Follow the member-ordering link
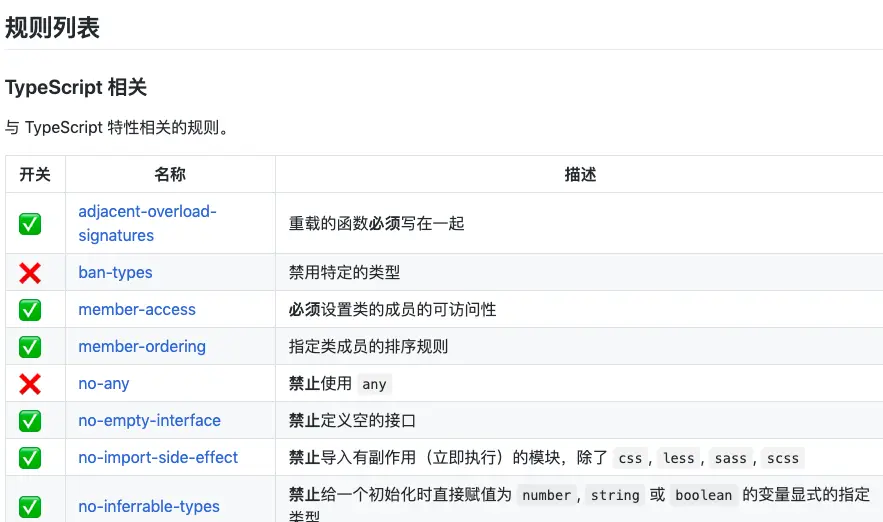The height and width of the screenshot is (522, 883). tap(142, 346)
